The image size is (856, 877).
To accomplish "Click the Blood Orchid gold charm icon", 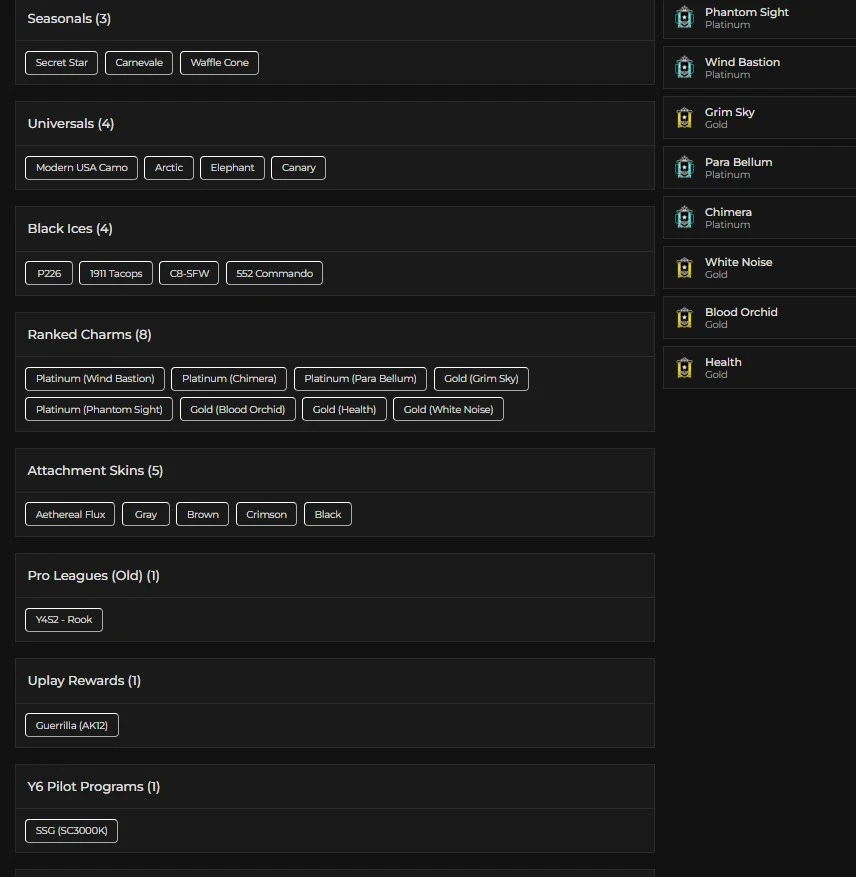I will [x=684, y=317].
